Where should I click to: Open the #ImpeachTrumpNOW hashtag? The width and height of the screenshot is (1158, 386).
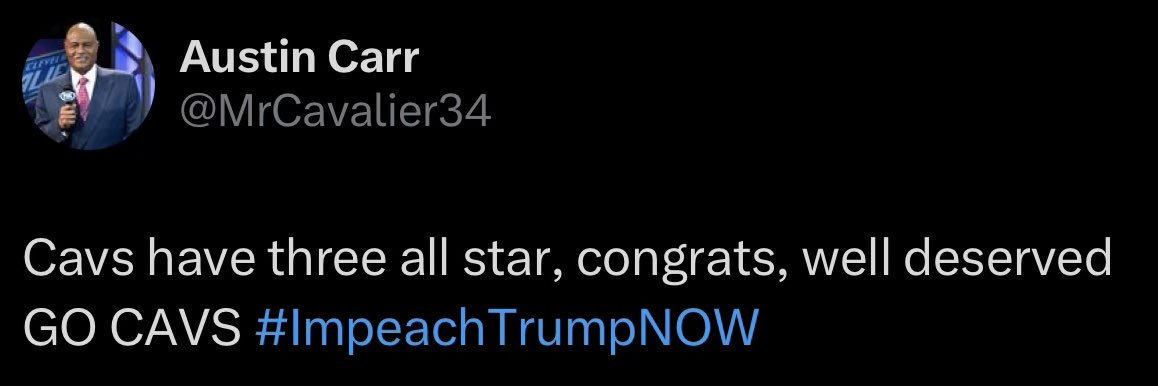[507, 326]
